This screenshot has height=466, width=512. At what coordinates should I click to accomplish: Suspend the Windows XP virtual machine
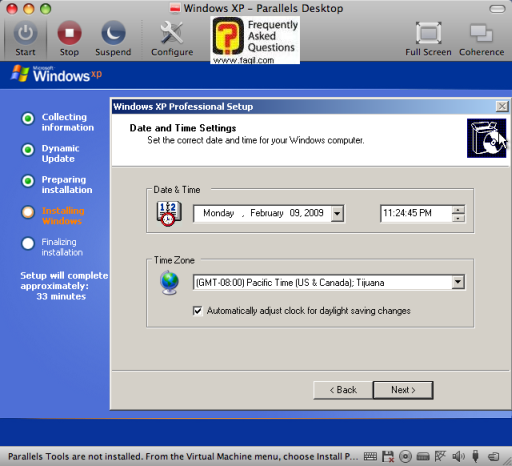point(113,38)
